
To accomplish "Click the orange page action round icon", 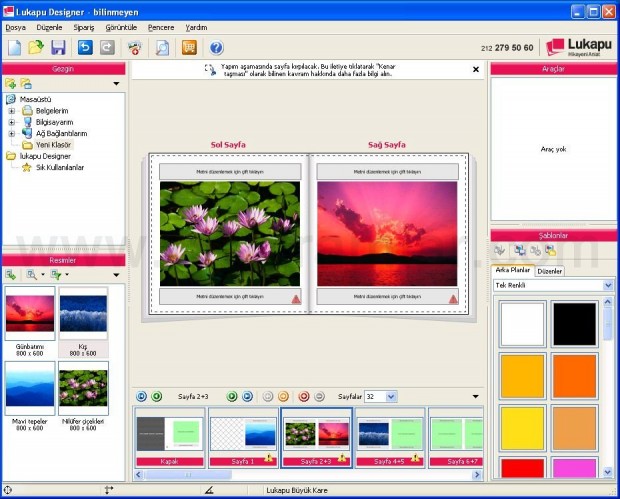I will pos(283,396).
